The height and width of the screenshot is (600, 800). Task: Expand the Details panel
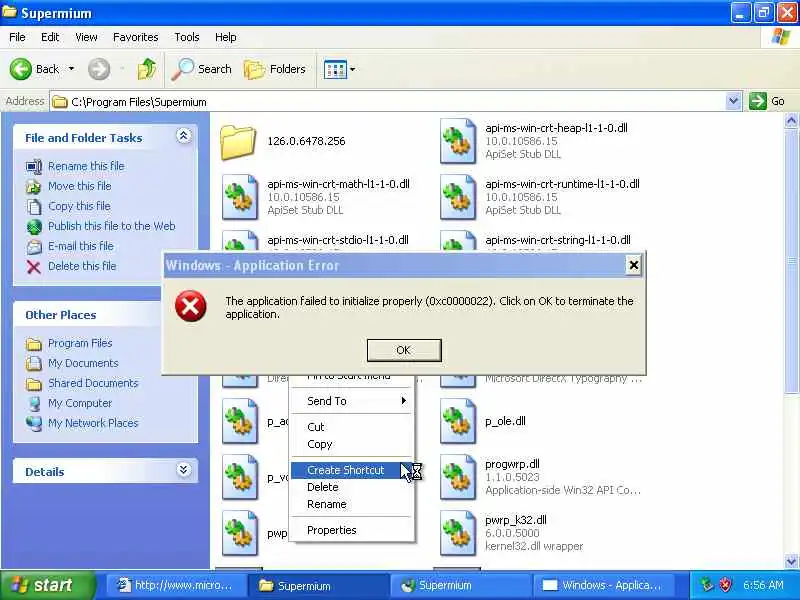pyautogui.click(x=184, y=470)
